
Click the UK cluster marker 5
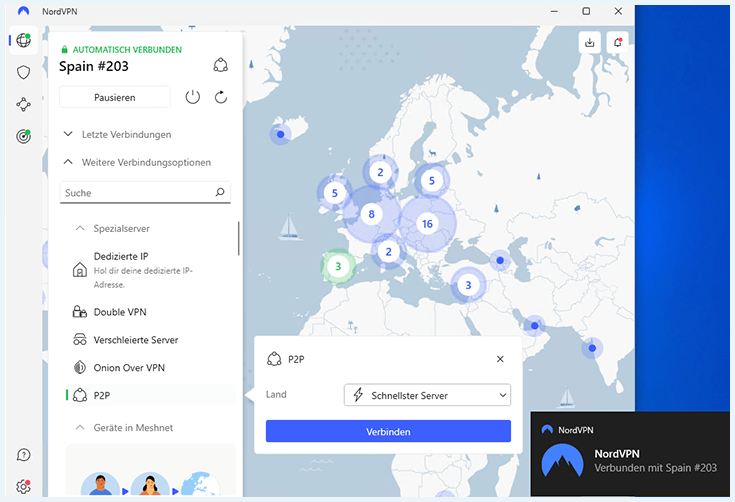pyautogui.click(x=335, y=193)
